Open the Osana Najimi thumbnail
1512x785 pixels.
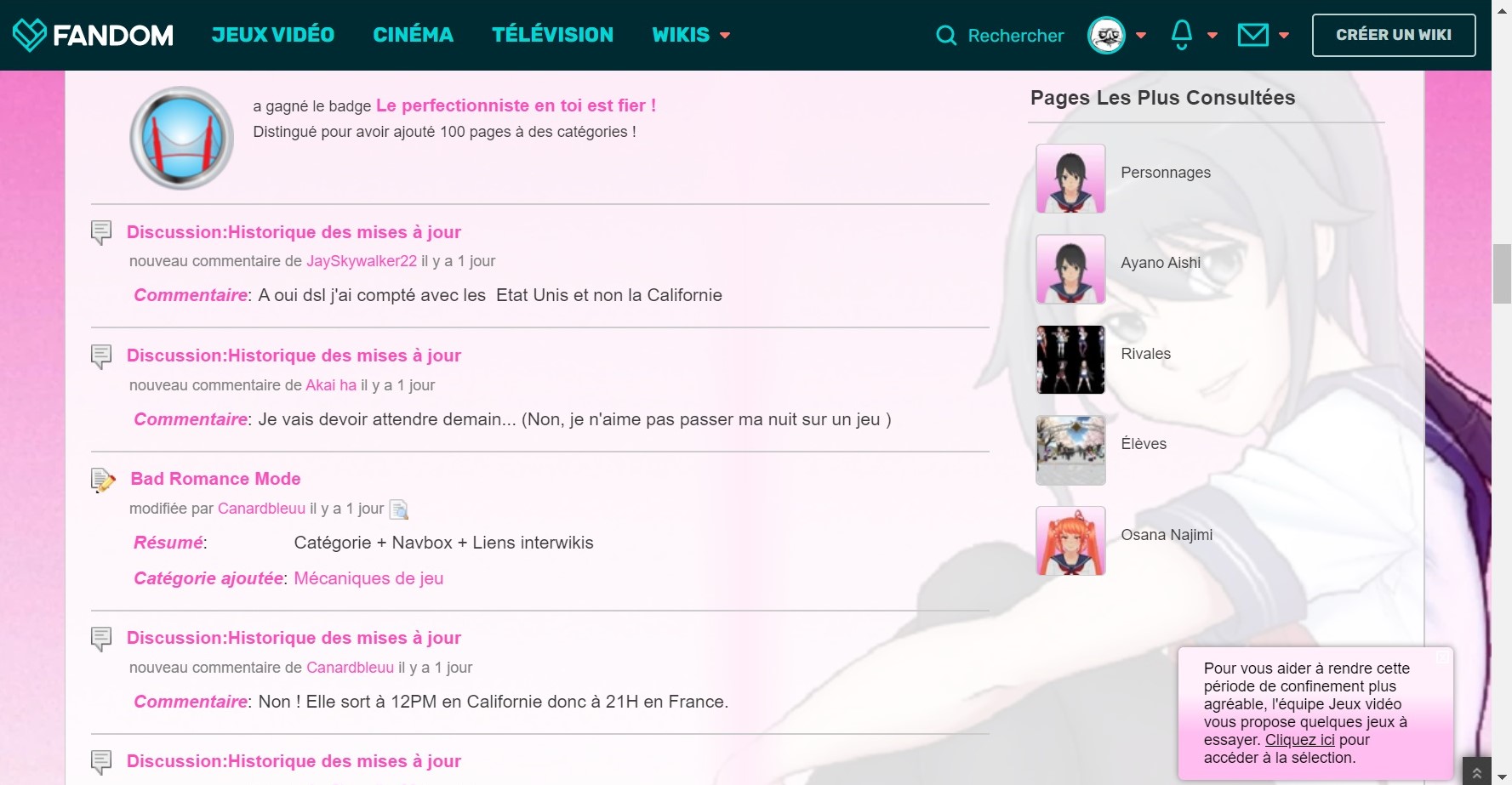click(x=1070, y=541)
